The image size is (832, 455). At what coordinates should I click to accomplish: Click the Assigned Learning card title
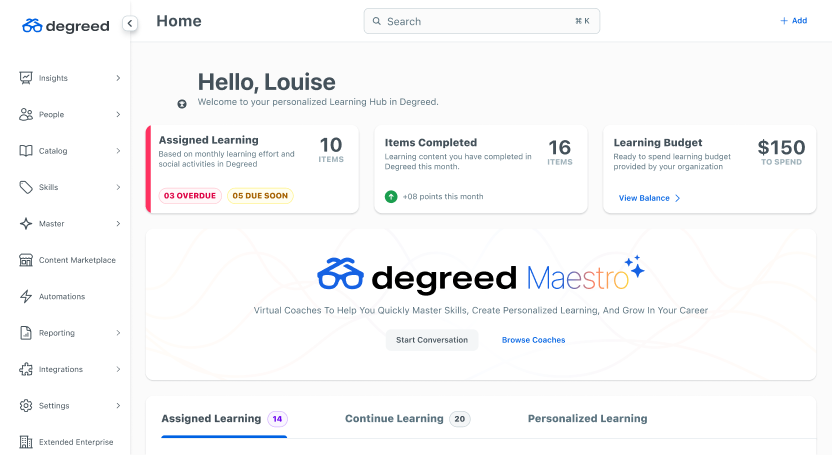point(209,140)
